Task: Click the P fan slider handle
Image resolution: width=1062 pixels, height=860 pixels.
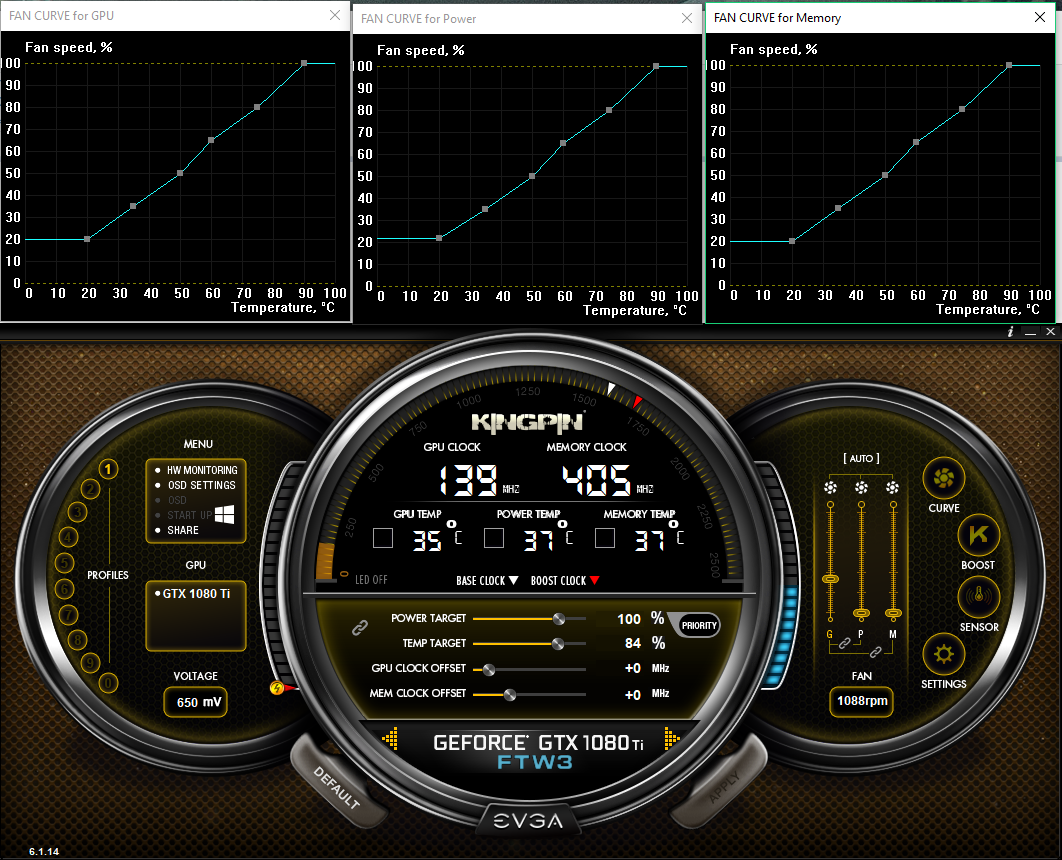Action: coord(862,614)
